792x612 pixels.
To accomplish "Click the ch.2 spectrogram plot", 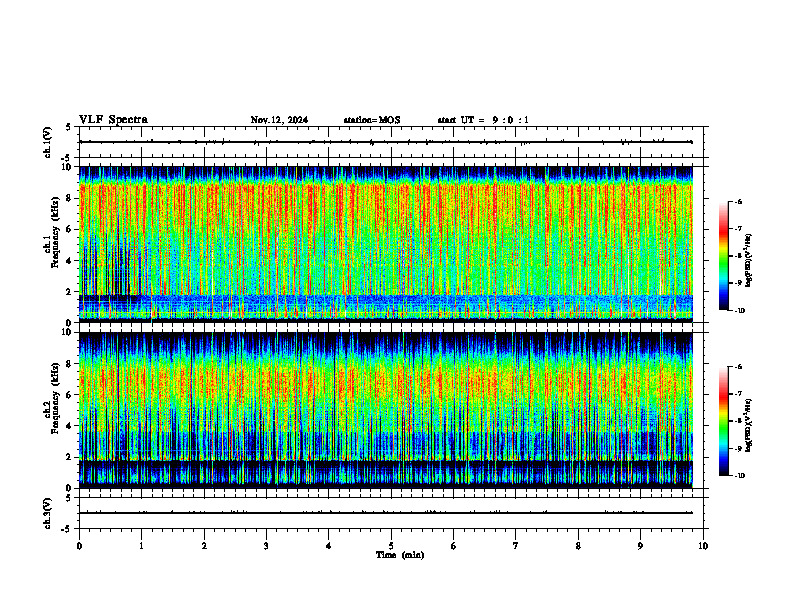I will (386, 410).
